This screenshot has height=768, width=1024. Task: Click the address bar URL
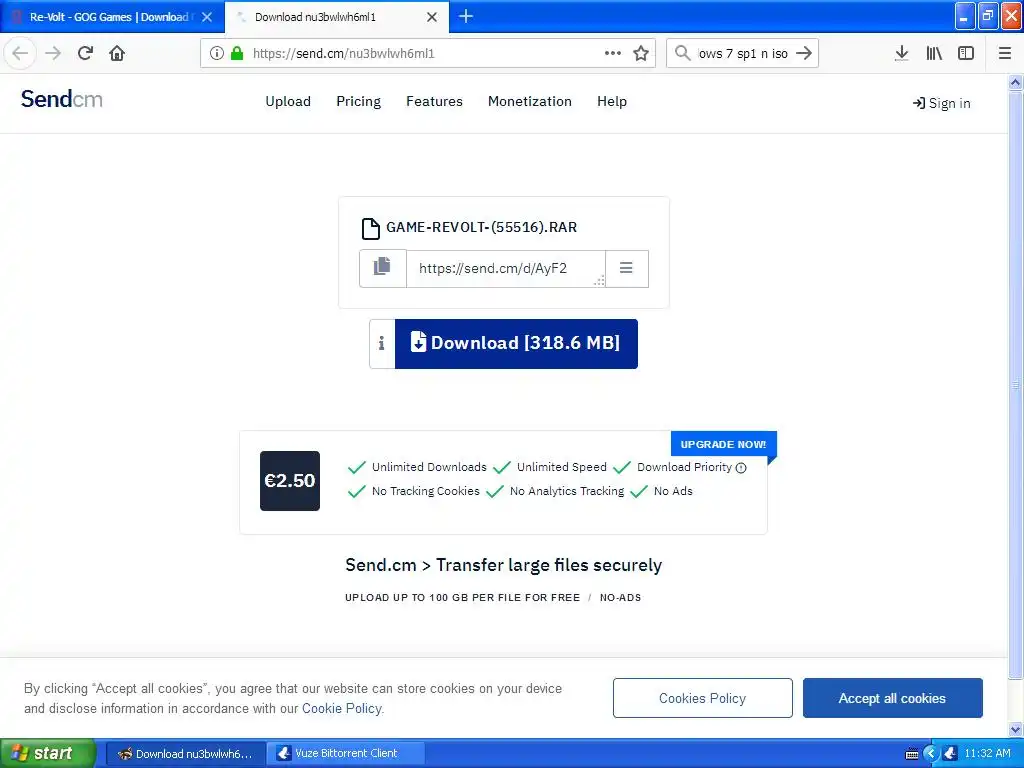(x=344, y=54)
